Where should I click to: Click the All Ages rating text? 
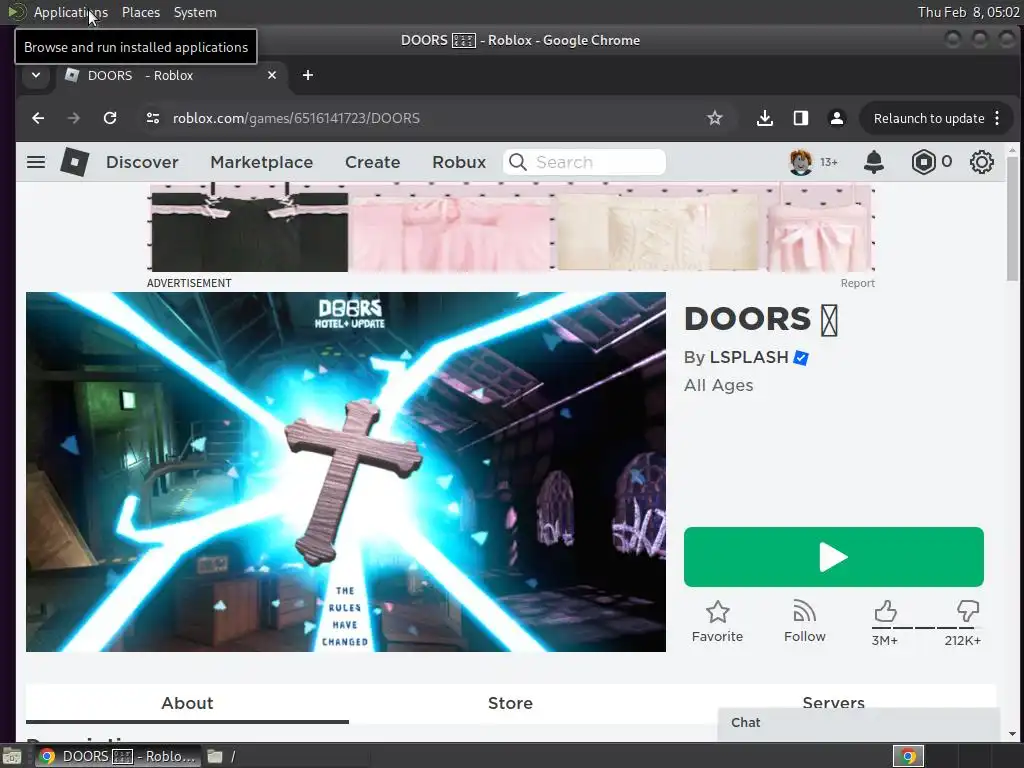(718, 385)
